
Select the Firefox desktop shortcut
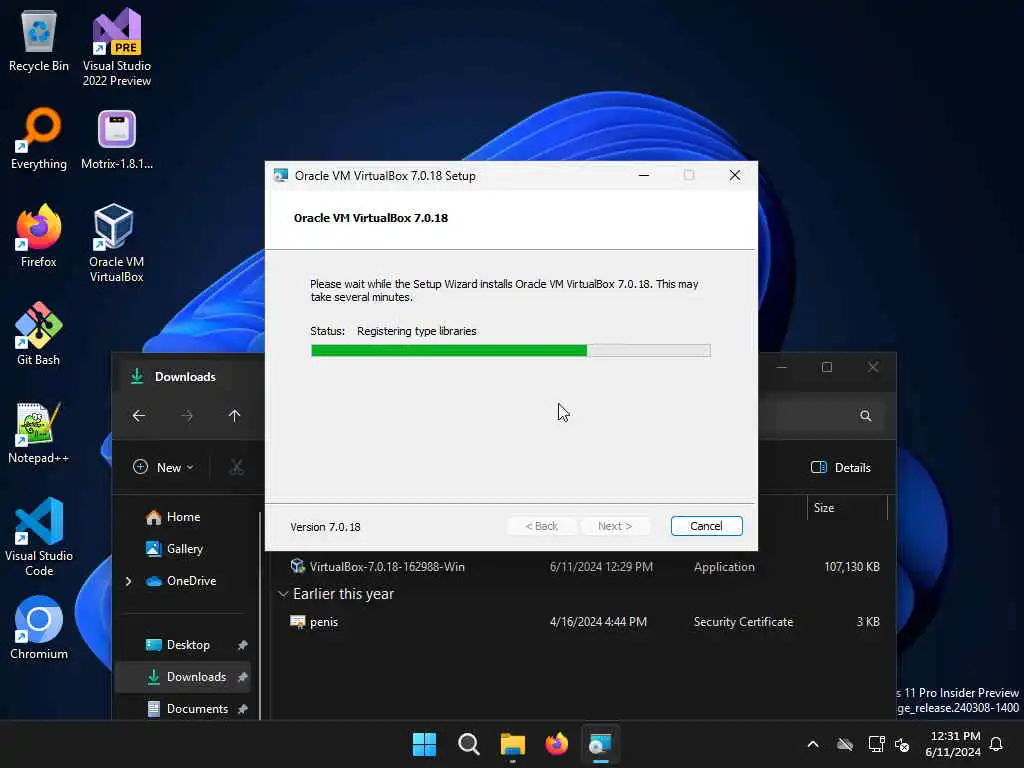39,236
